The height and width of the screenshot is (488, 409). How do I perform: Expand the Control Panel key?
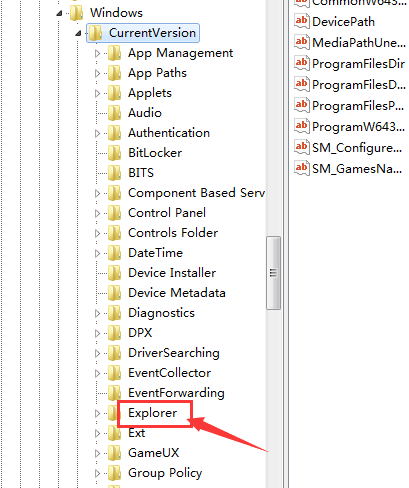point(97,213)
